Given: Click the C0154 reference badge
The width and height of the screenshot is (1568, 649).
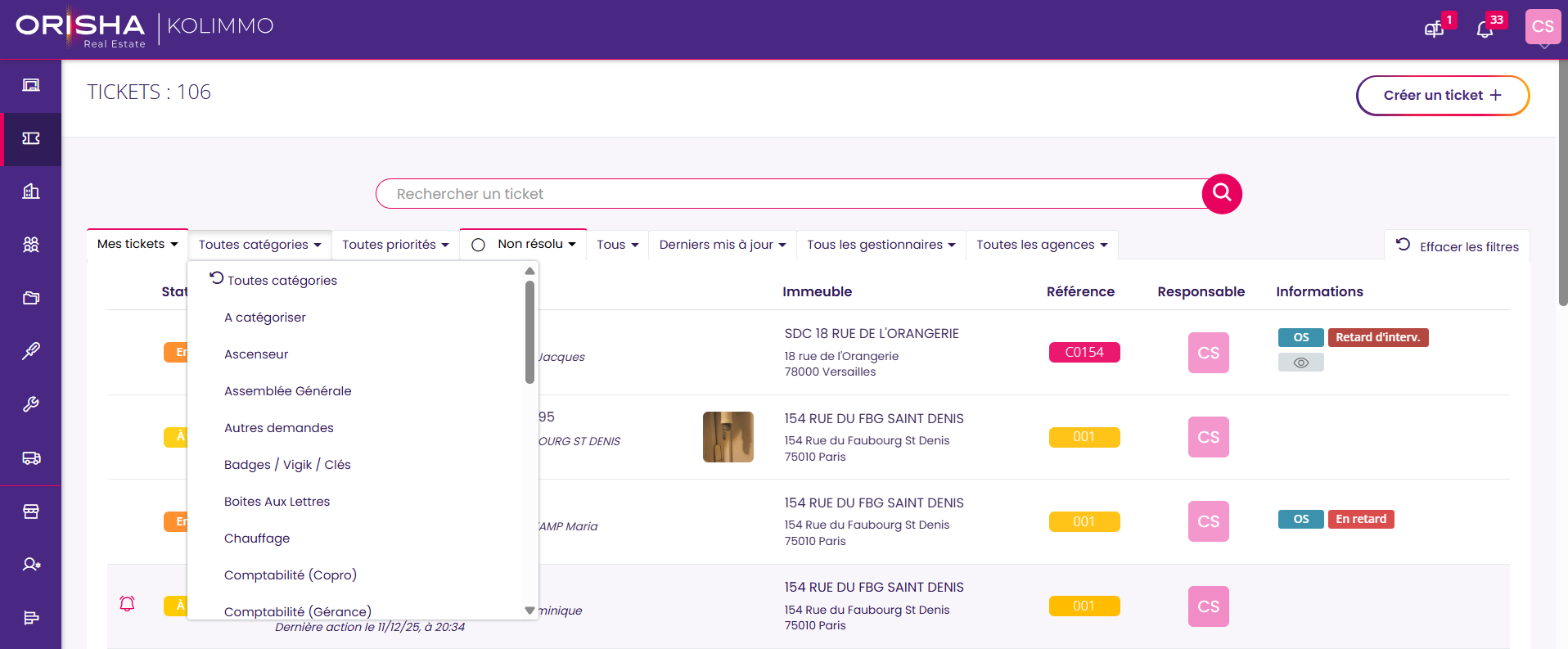Looking at the screenshot, I should (1084, 352).
